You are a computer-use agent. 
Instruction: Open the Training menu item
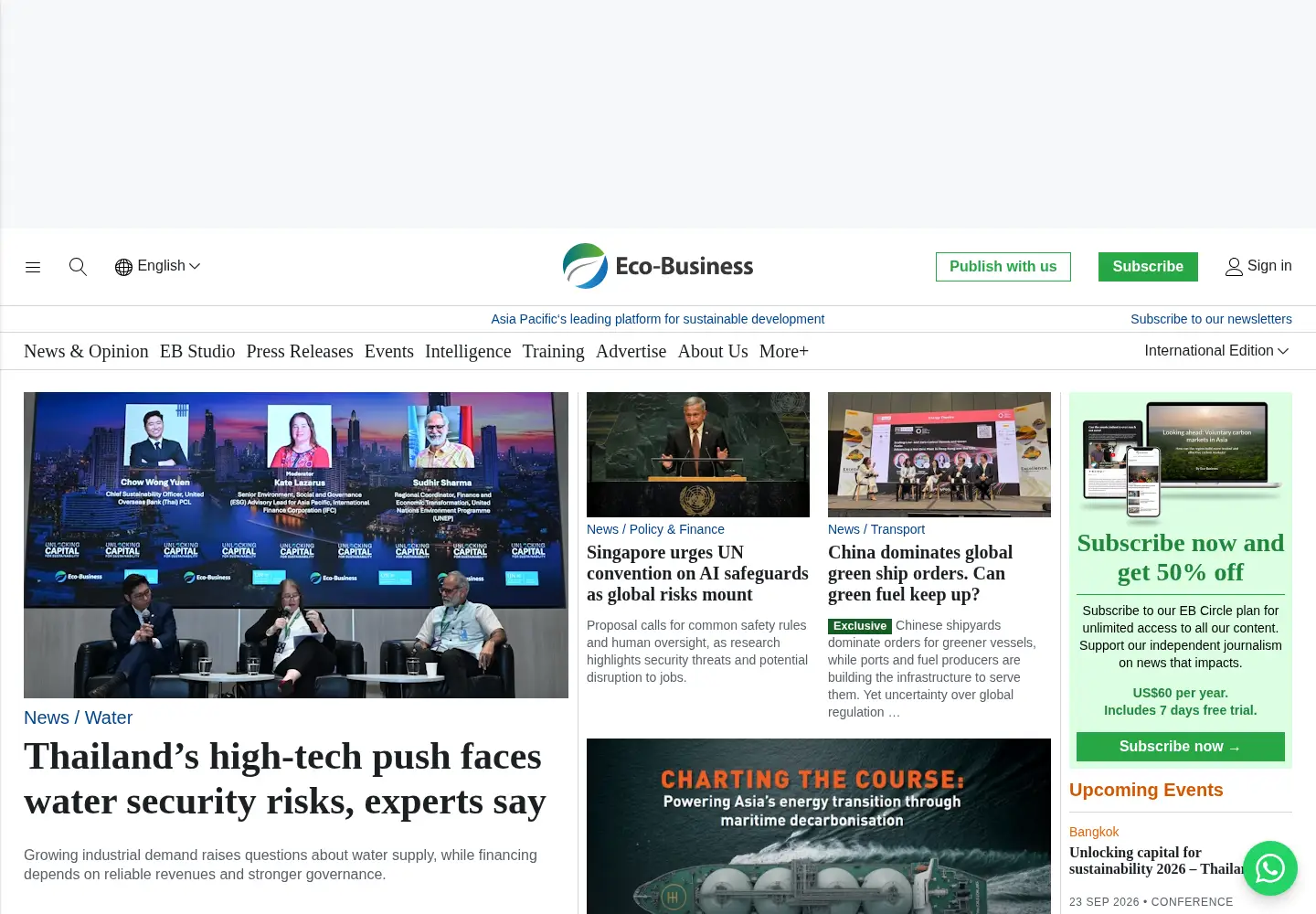pyautogui.click(x=553, y=351)
